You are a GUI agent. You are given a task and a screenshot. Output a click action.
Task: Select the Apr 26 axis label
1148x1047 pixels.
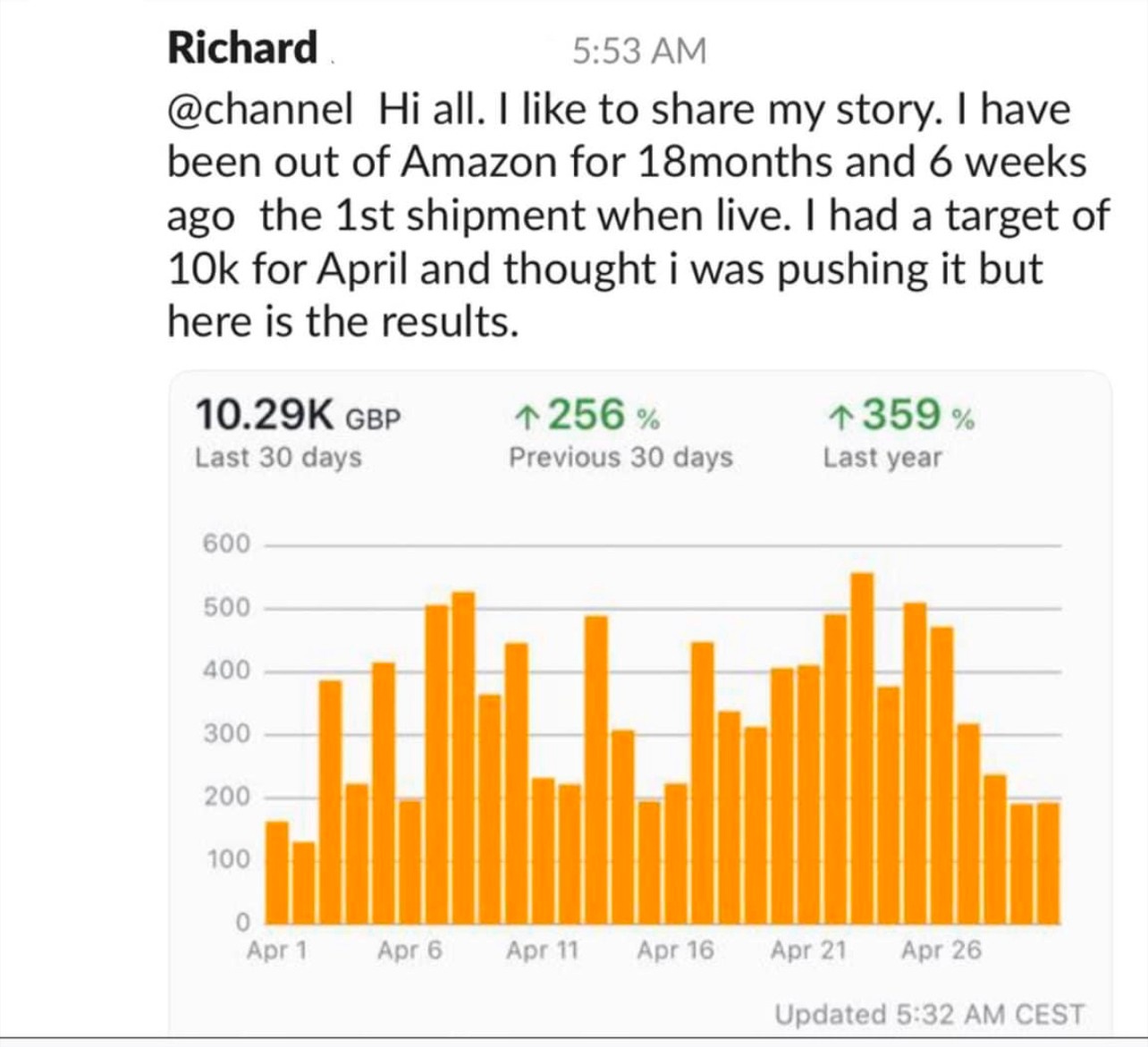pos(941,950)
